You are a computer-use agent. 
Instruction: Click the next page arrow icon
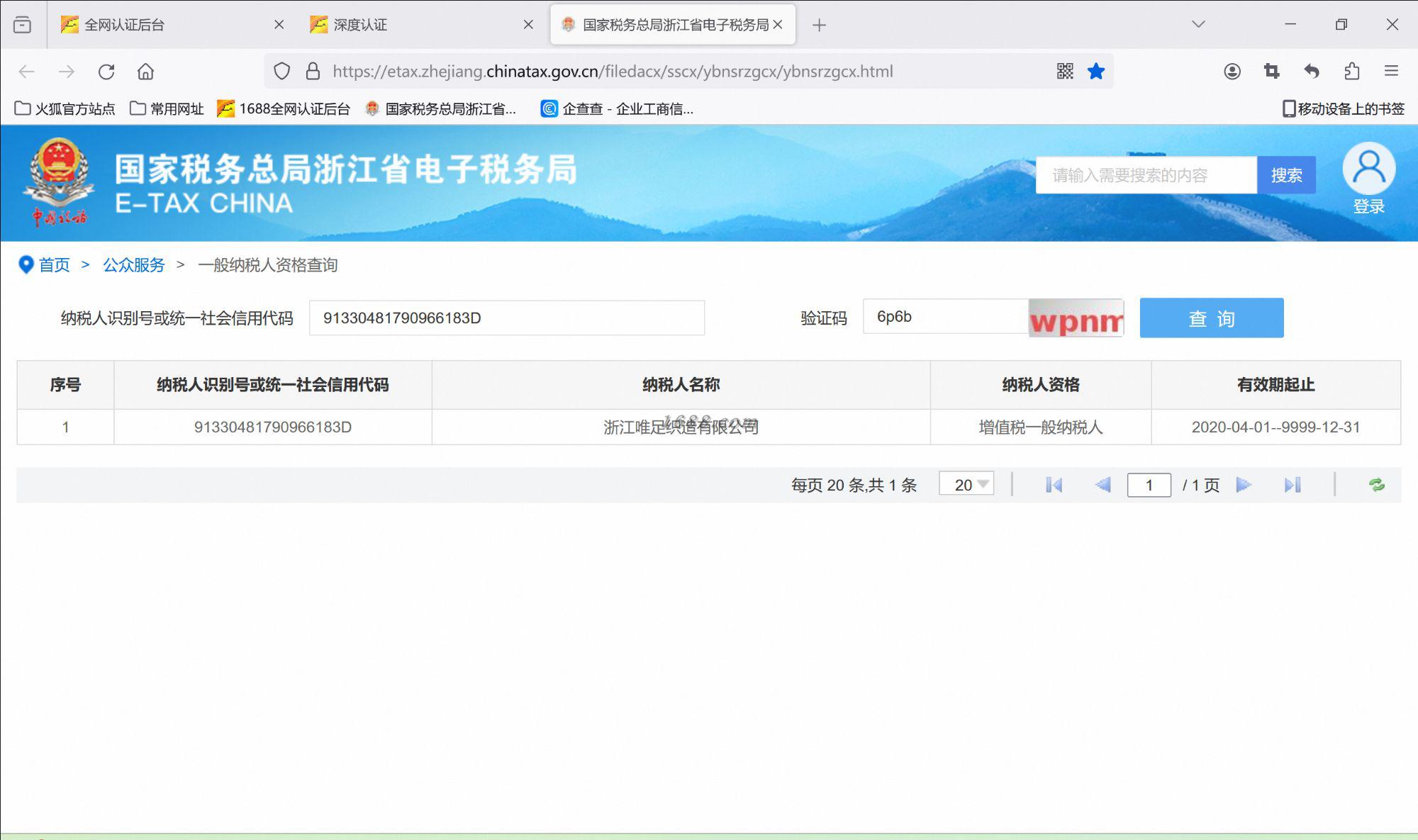[1243, 485]
